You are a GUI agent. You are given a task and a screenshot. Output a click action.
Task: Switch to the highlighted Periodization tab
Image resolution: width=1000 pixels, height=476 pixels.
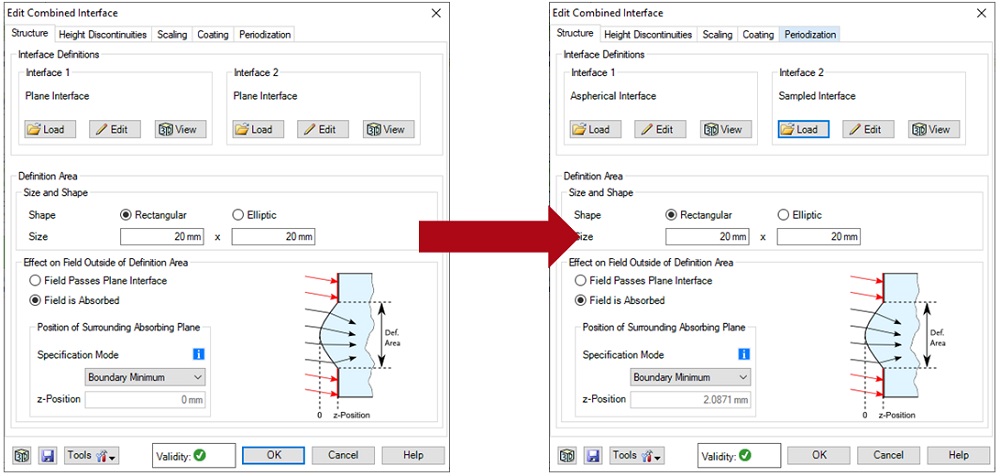click(810, 34)
